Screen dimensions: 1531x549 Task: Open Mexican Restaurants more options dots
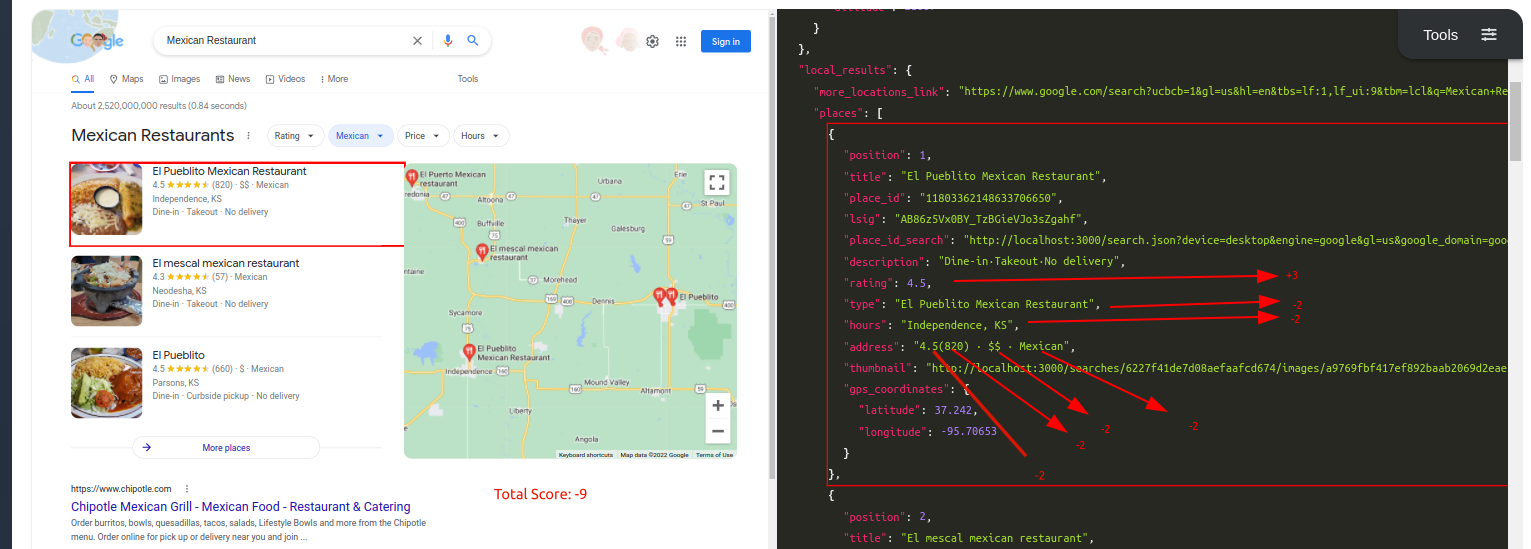pyautogui.click(x=248, y=136)
